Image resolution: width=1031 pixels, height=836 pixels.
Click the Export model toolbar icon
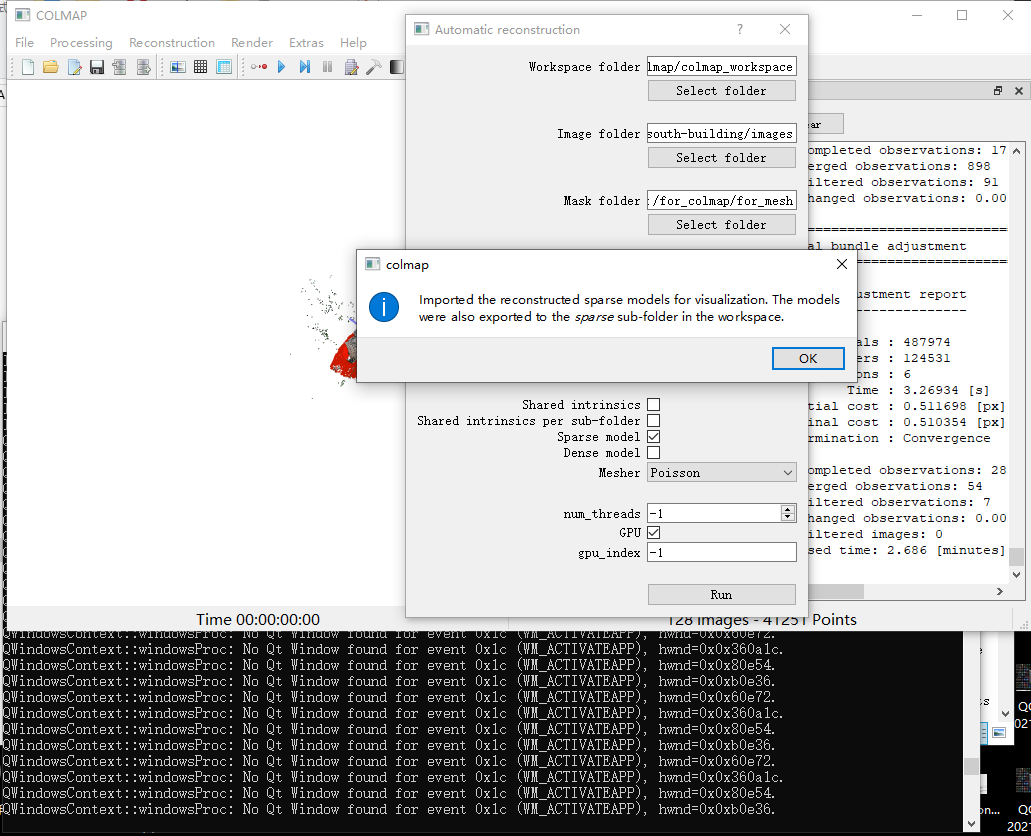[143, 67]
